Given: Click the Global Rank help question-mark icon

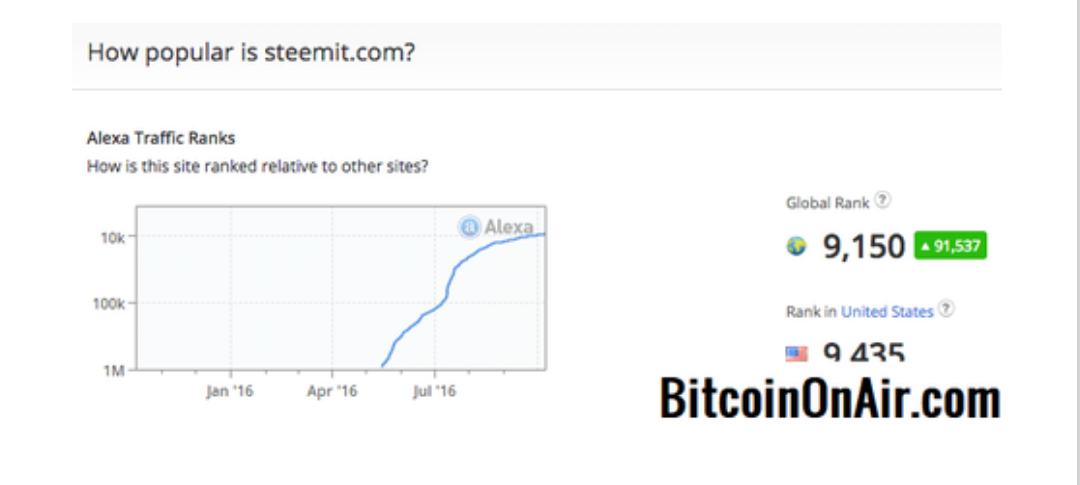Looking at the screenshot, I should (x=883, y=200).
